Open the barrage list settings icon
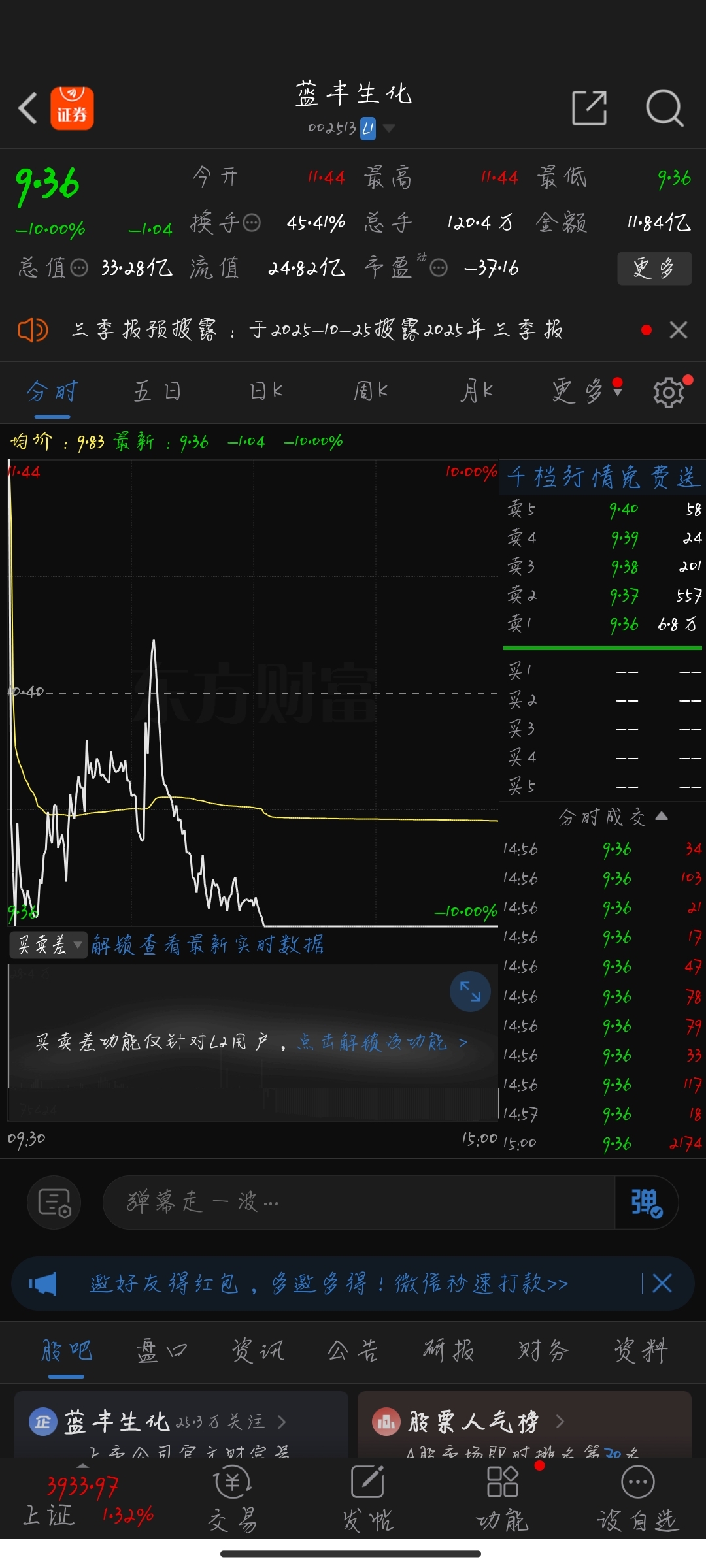The height and width of the screenshot is (1568, 706). click(54, 1202)
